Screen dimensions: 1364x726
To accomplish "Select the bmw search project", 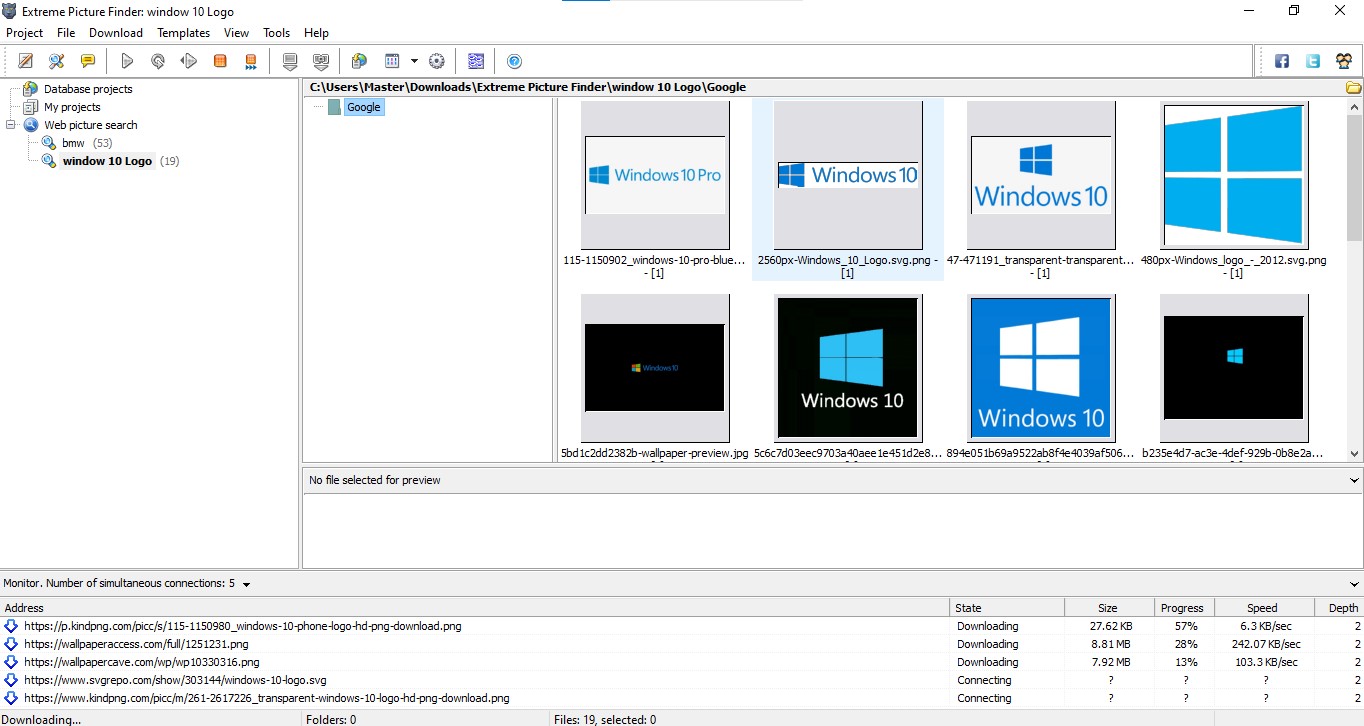I will point(73,143).
